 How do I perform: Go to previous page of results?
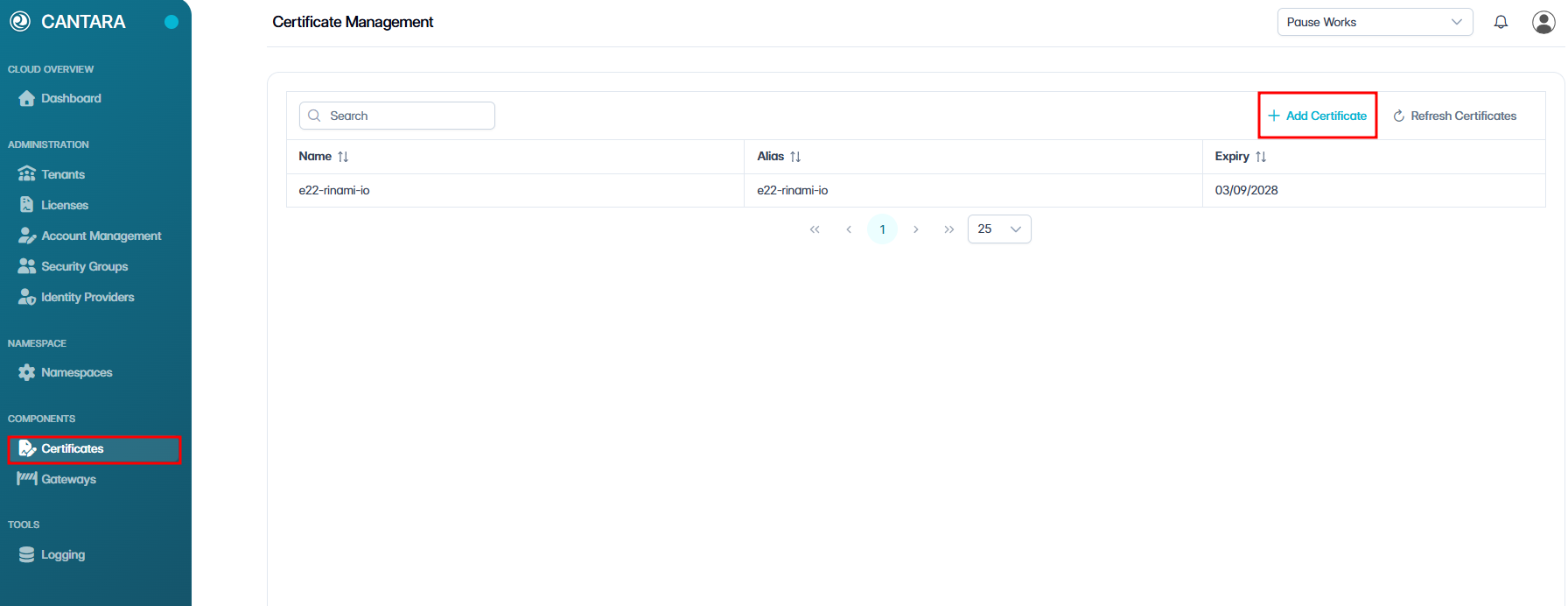point(849,229)
